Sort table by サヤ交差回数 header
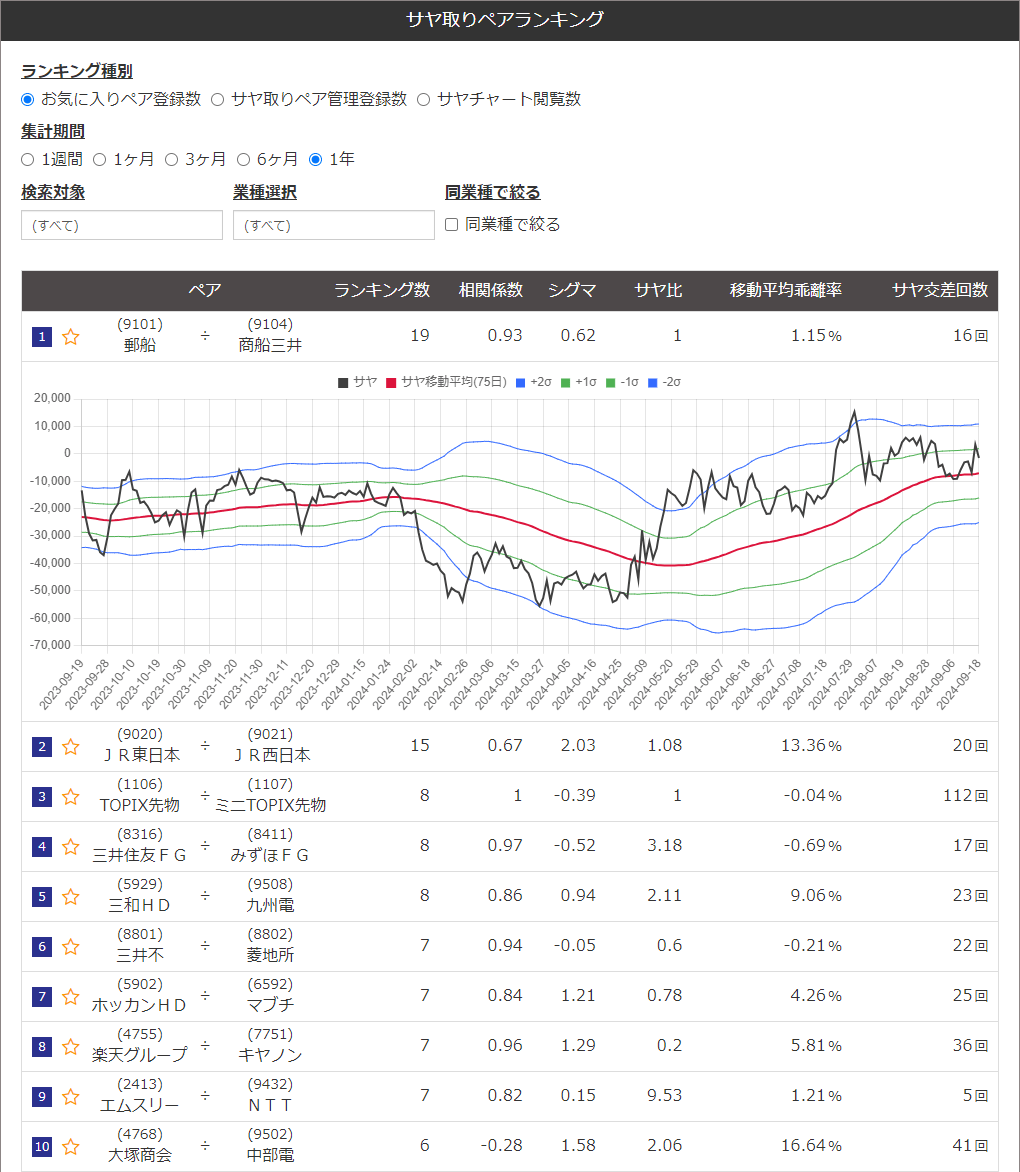The width and height of the screenshot is (1020, 1172). click(x=939, y=290)
